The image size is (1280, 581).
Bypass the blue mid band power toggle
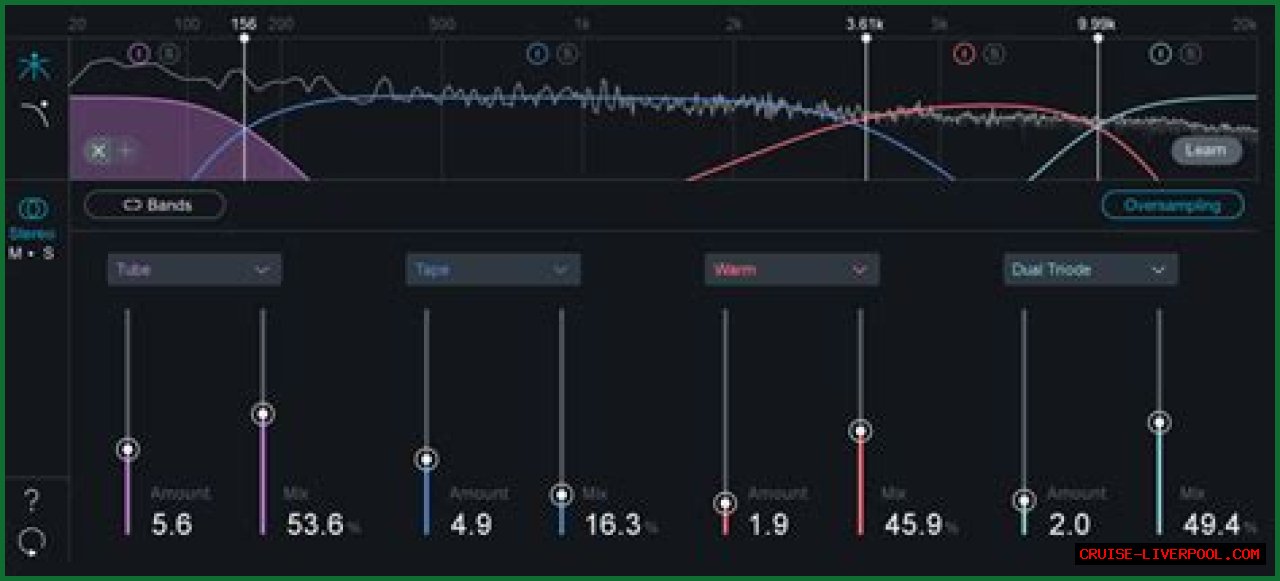pyautogui.click(x=538, y=54)
